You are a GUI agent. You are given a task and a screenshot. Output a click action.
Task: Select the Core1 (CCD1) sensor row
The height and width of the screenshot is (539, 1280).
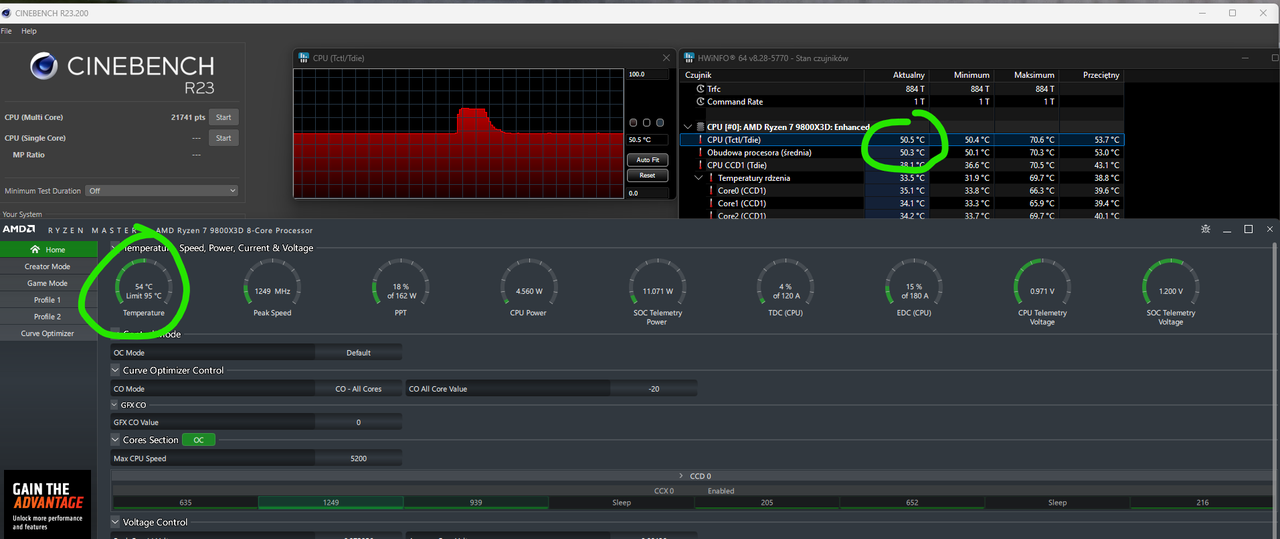[x=902, y=203]
